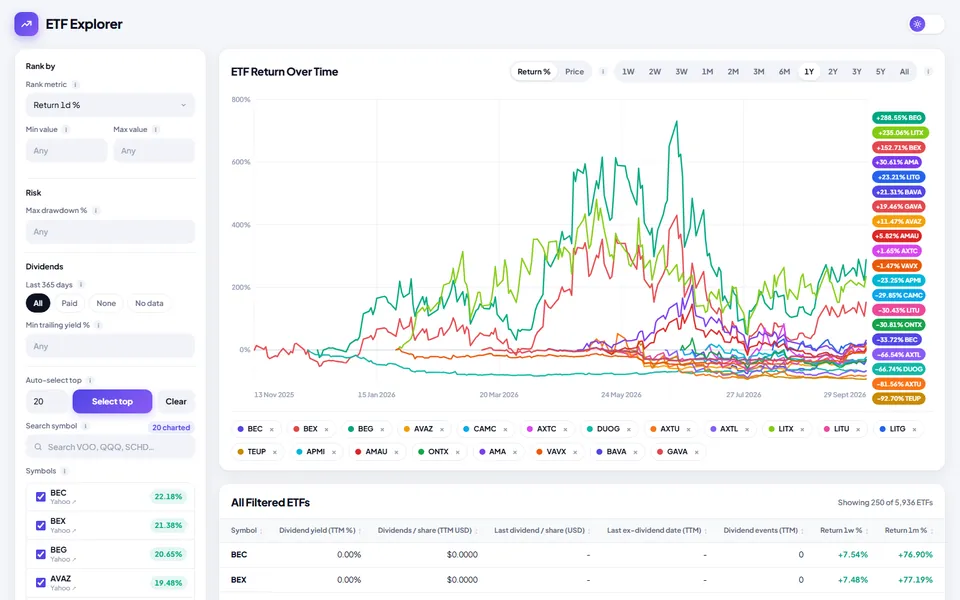
Task: Click the Min value input field
Action: click(x=66, y=151)
